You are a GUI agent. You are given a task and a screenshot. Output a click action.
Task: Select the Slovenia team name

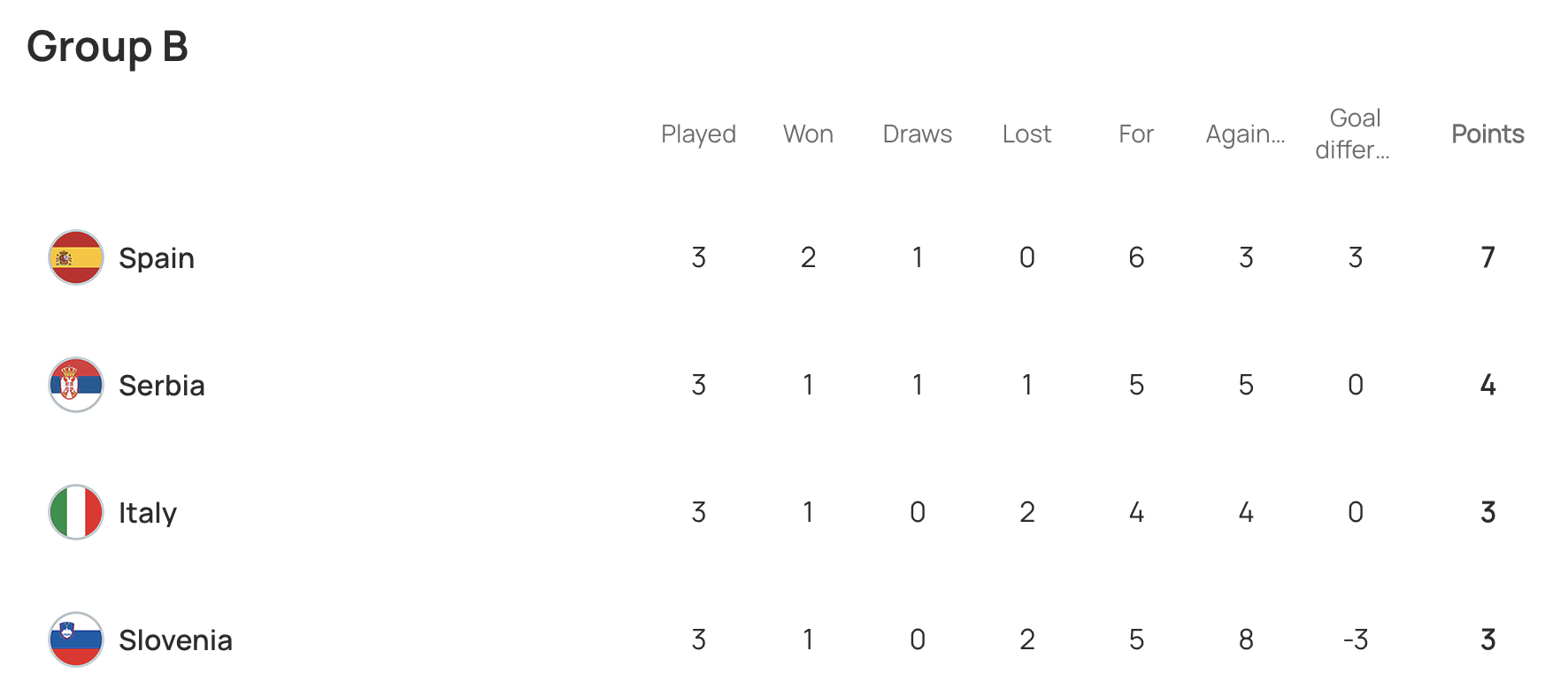click(x=175, y=640)
